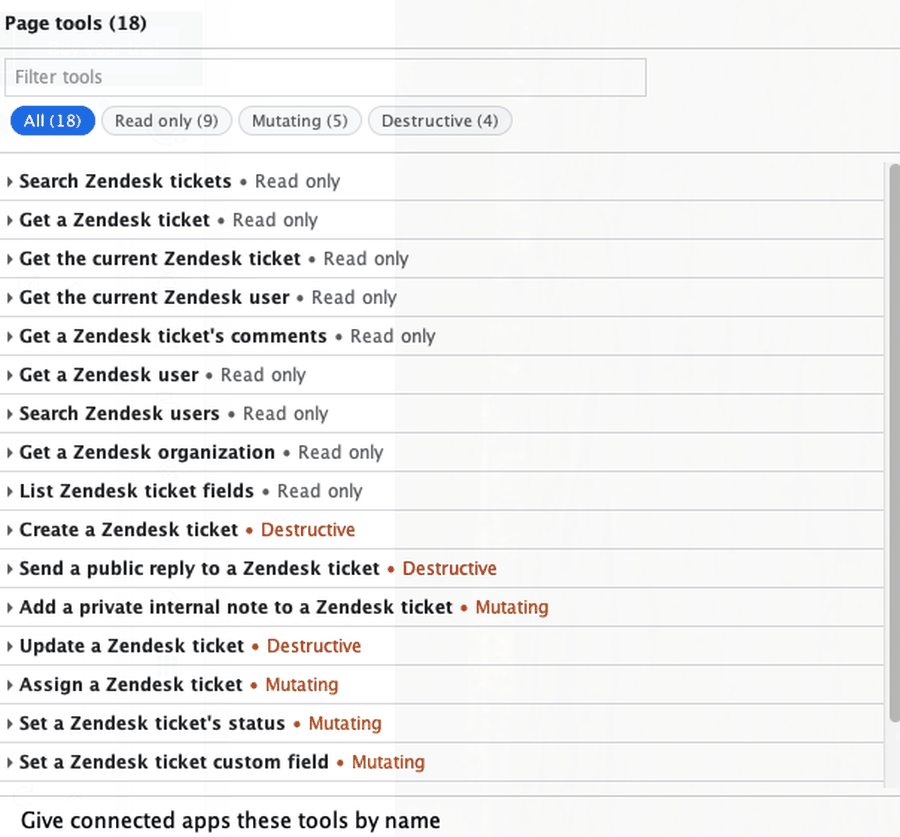Expand Create a Zendesk ticket triangle
This screenshot has width=900, height=837.
click(9, 530)
